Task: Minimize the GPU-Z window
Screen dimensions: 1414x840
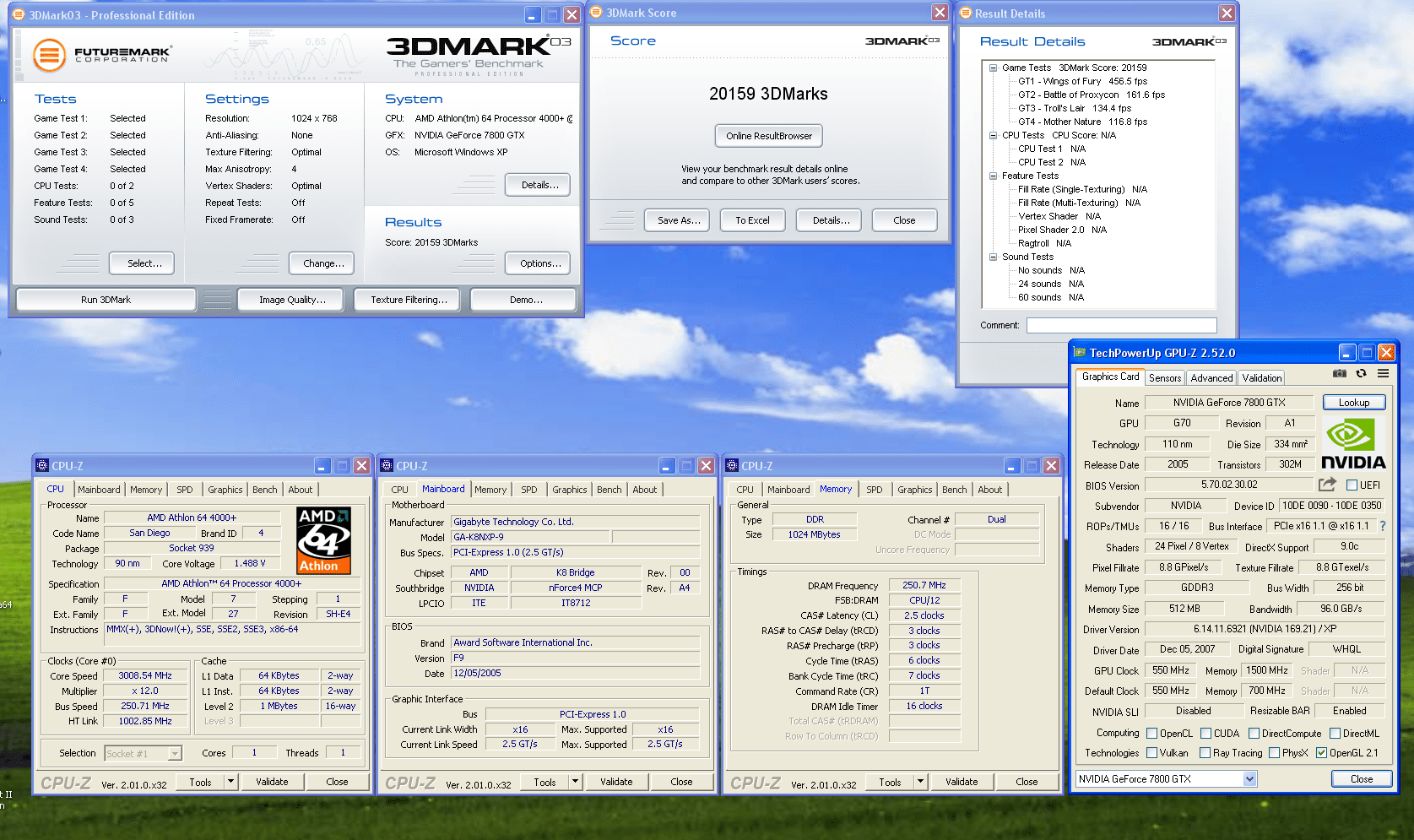Action: [1347, 353]
